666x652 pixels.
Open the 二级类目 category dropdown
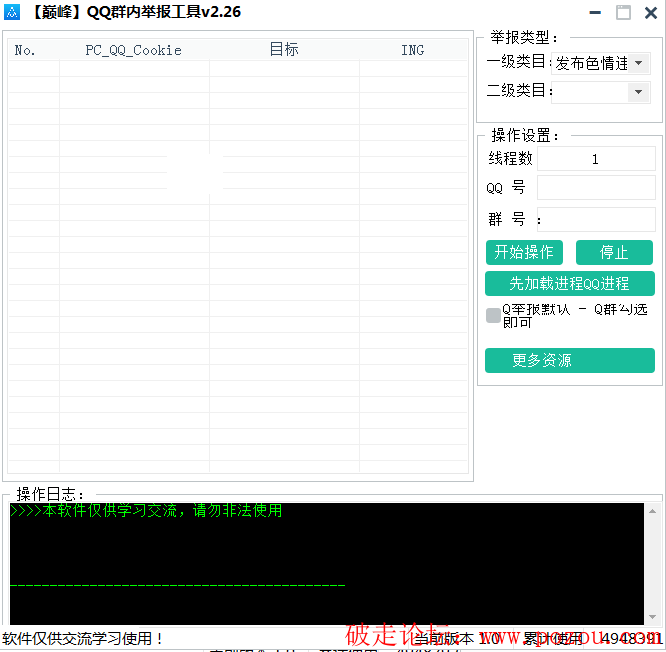point(601,92)
